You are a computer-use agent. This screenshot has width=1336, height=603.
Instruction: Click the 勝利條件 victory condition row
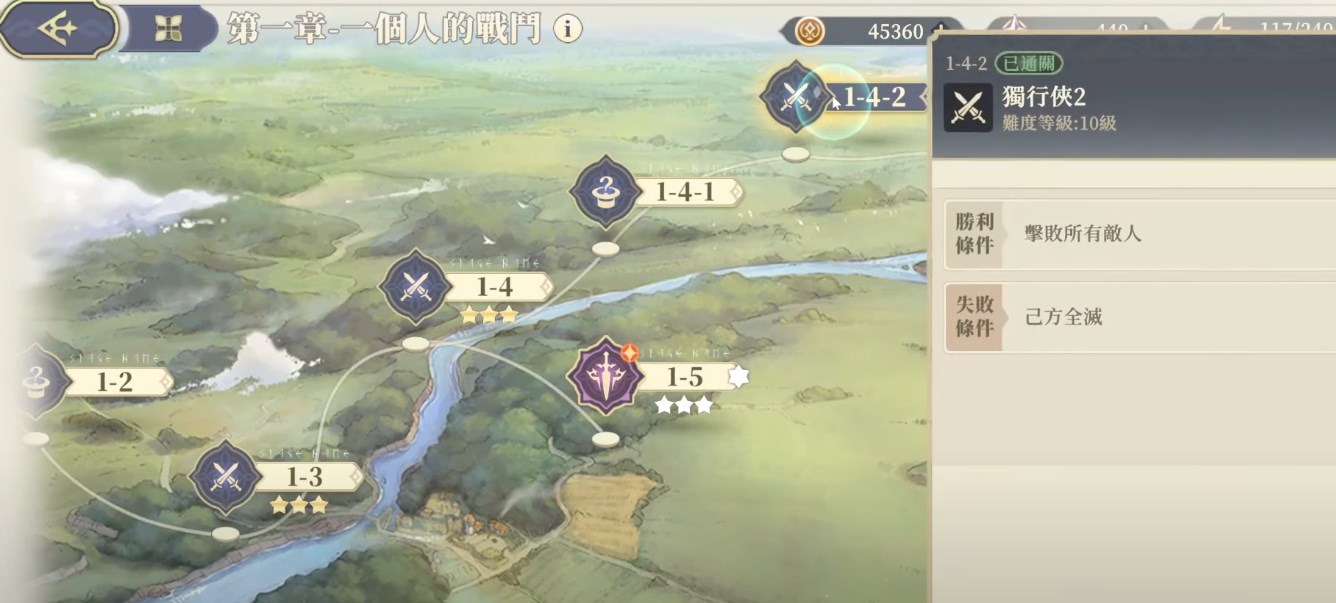(1140, 234)
